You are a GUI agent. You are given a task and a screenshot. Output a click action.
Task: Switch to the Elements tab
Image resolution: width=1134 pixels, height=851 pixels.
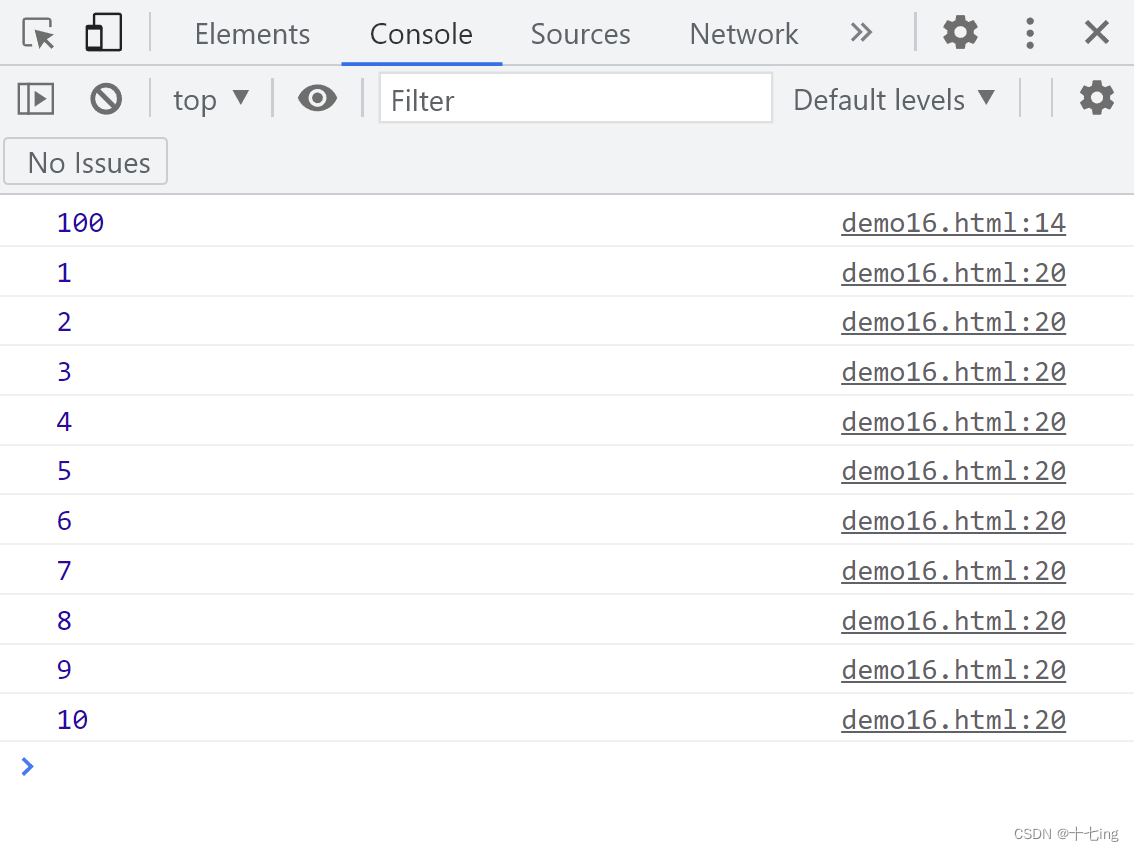252,34
